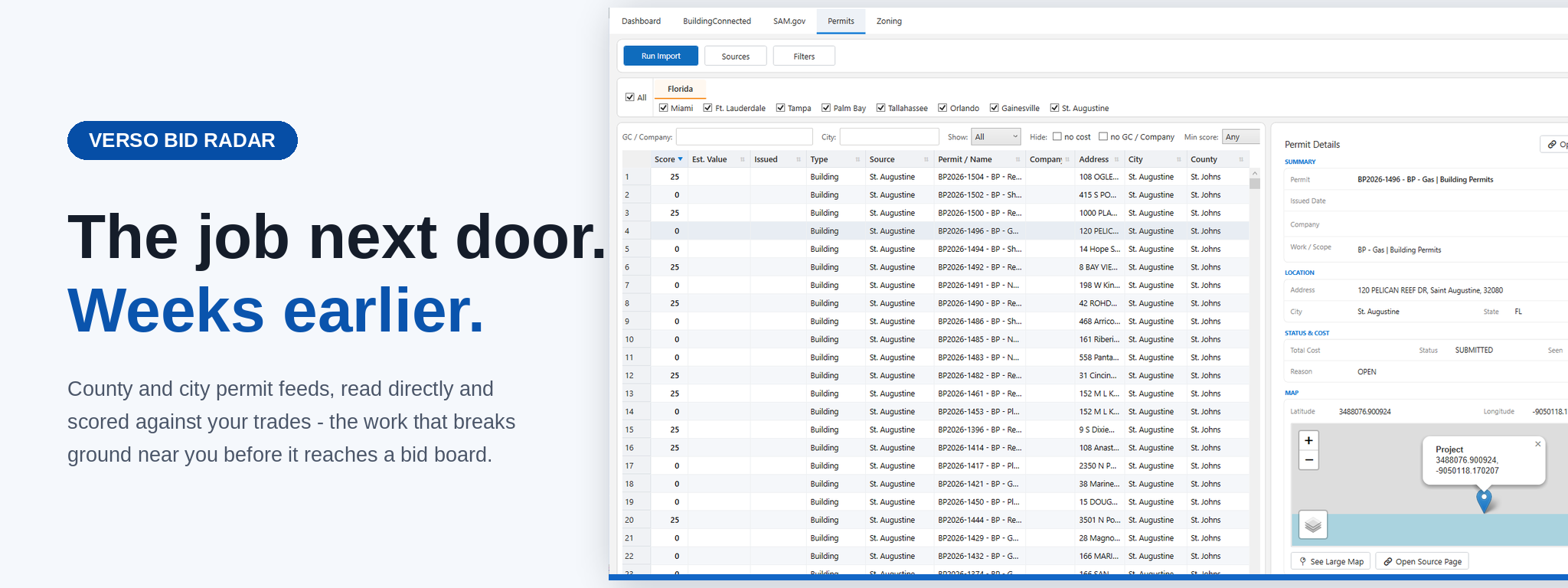Click the Score column sort arrow
The height and width of the screenshot is (588, 1568).
pyautogui.click(x=680, y=159)
